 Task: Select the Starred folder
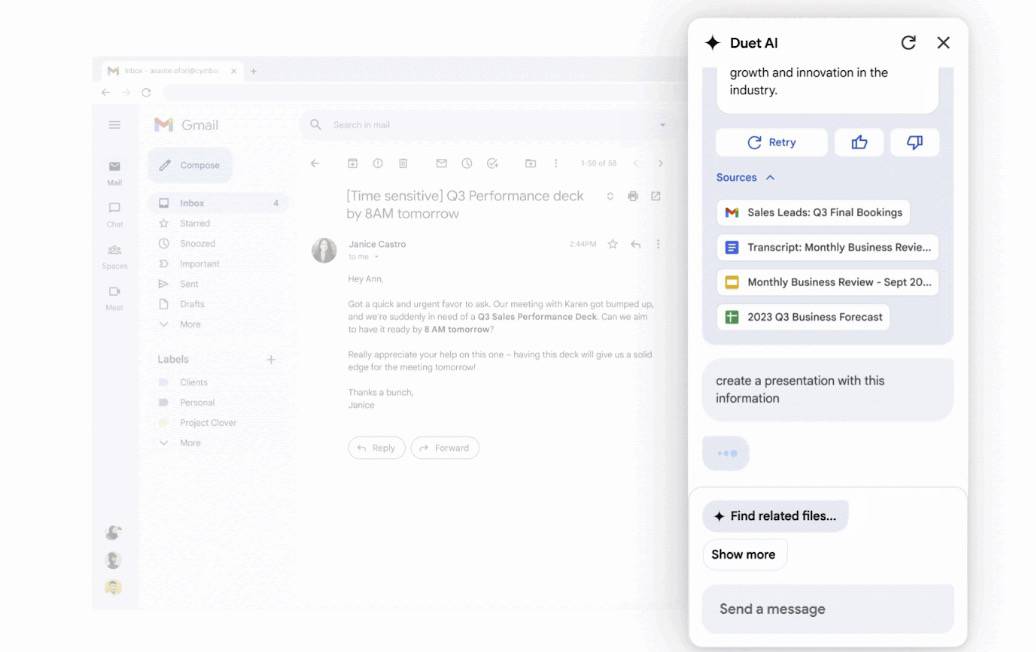195,224
